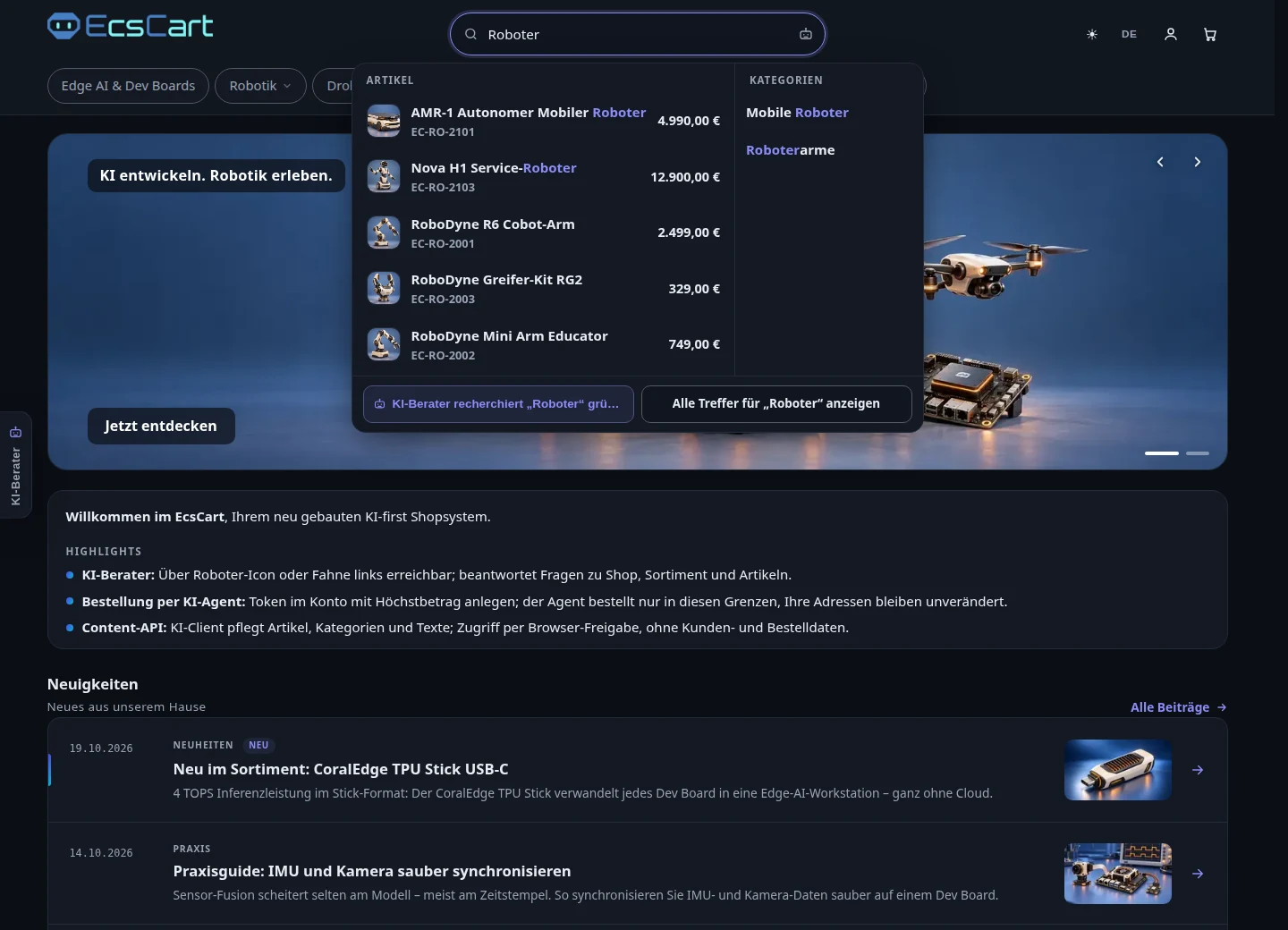Choose the Roboterarme category suggestion
This screenshot has height=930, width=1288.
pos(791,150)
